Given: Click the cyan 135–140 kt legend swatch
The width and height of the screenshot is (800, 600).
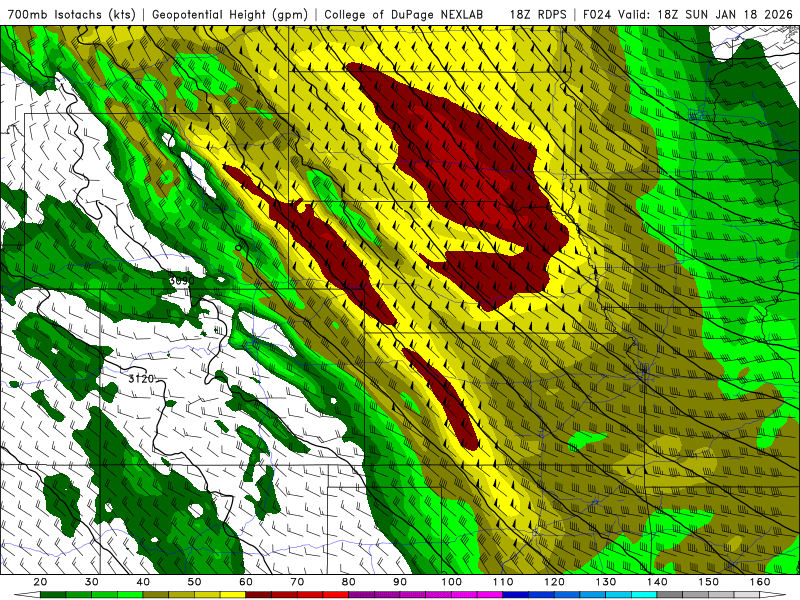Looking at the screenshot, I should [x=644, y=595].
